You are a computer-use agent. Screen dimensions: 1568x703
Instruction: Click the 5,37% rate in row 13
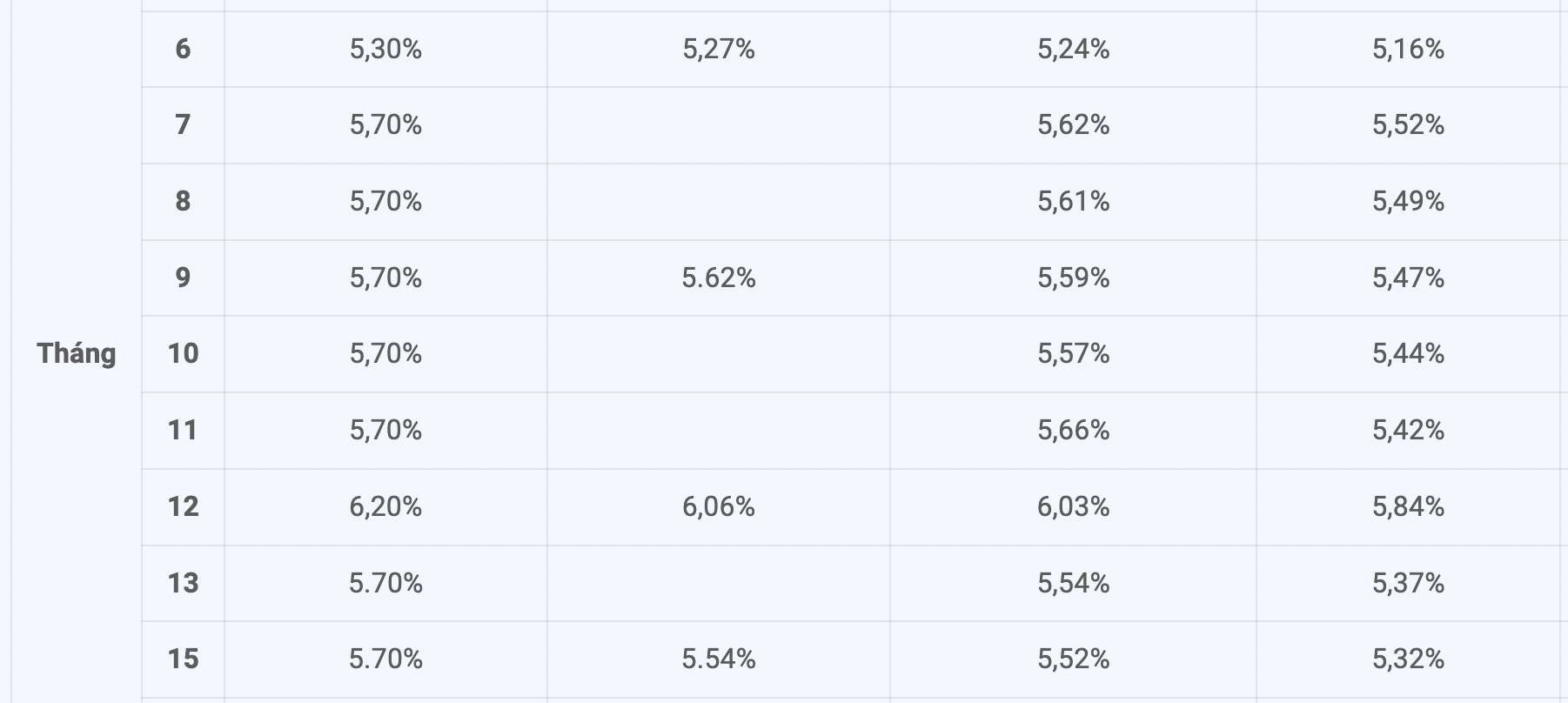[x=1408, y=583]
